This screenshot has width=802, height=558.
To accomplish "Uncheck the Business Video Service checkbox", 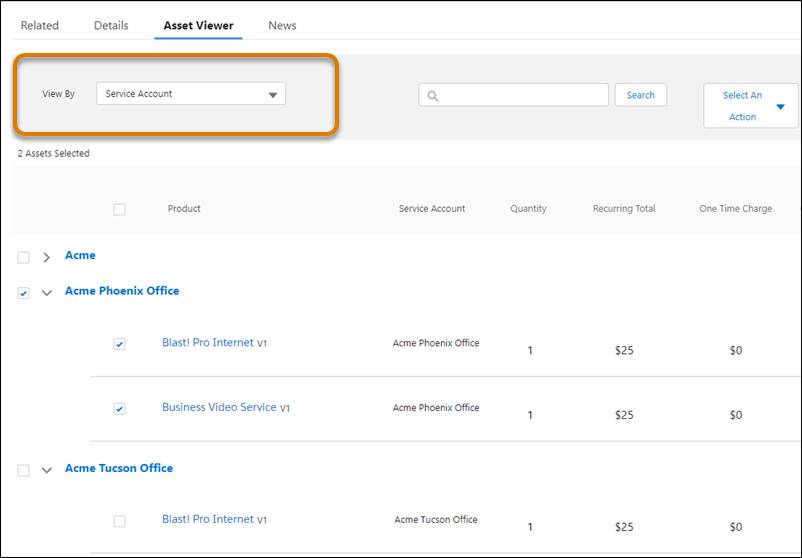I will 119,409.
